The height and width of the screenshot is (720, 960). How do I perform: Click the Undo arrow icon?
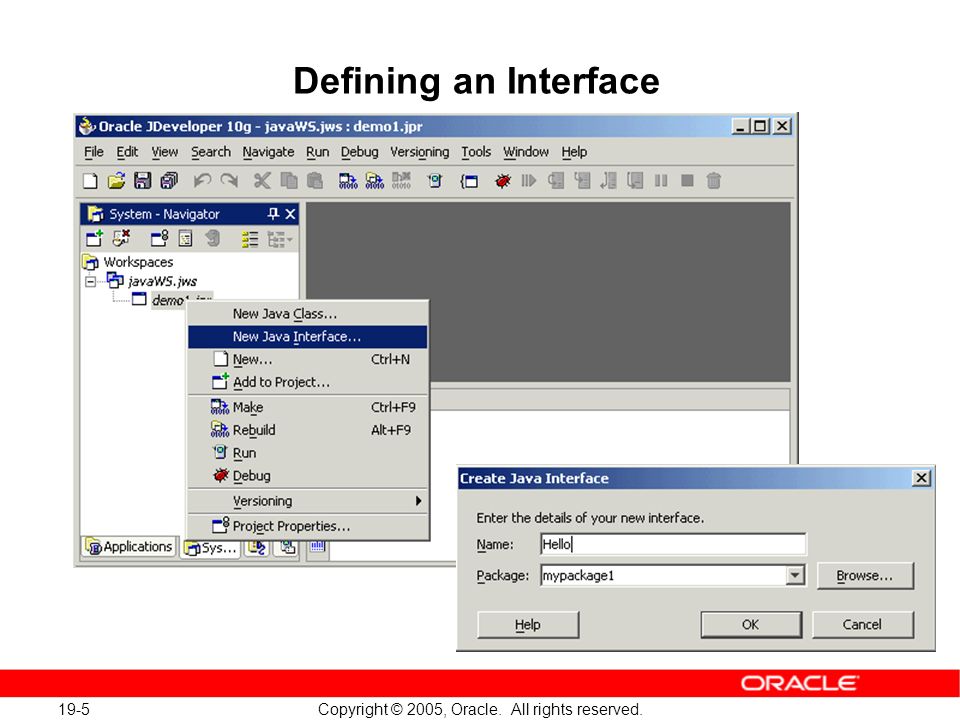pos(202,181)
